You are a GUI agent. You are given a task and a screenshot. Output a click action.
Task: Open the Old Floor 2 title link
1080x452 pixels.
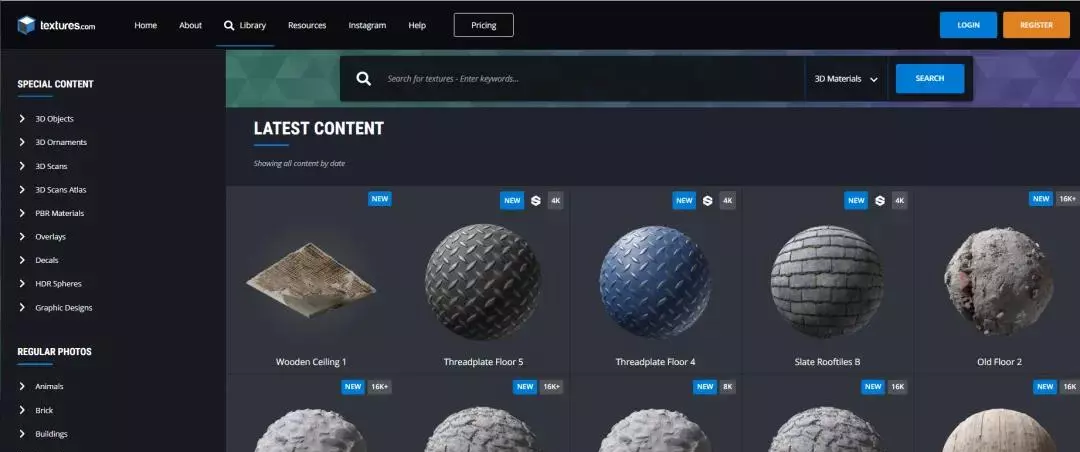(999, 362)
